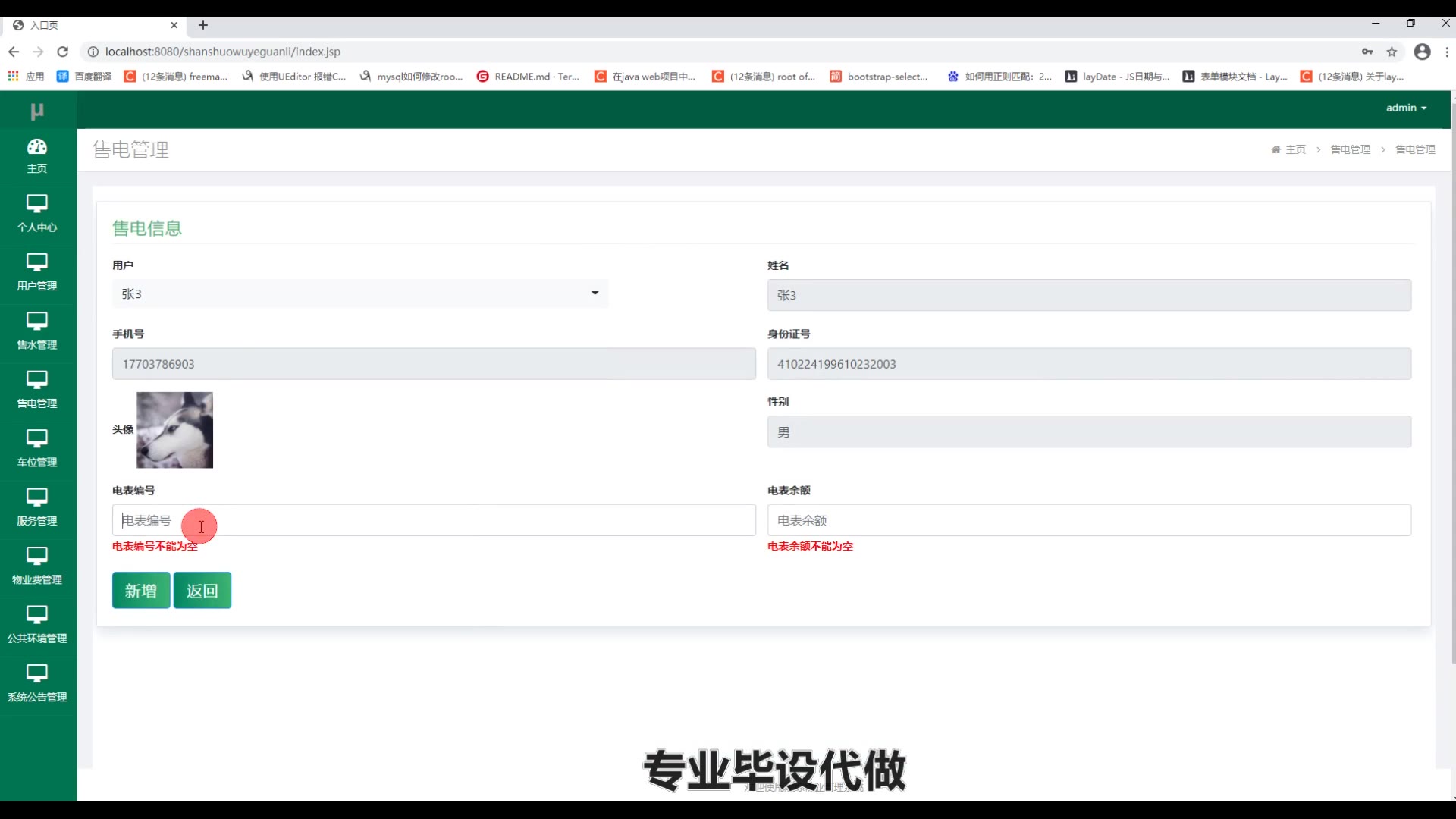This screenshot has height=819, width=1456.
Task: Expand the 用户 dropdown showing 张3
Action: point(360,293)
